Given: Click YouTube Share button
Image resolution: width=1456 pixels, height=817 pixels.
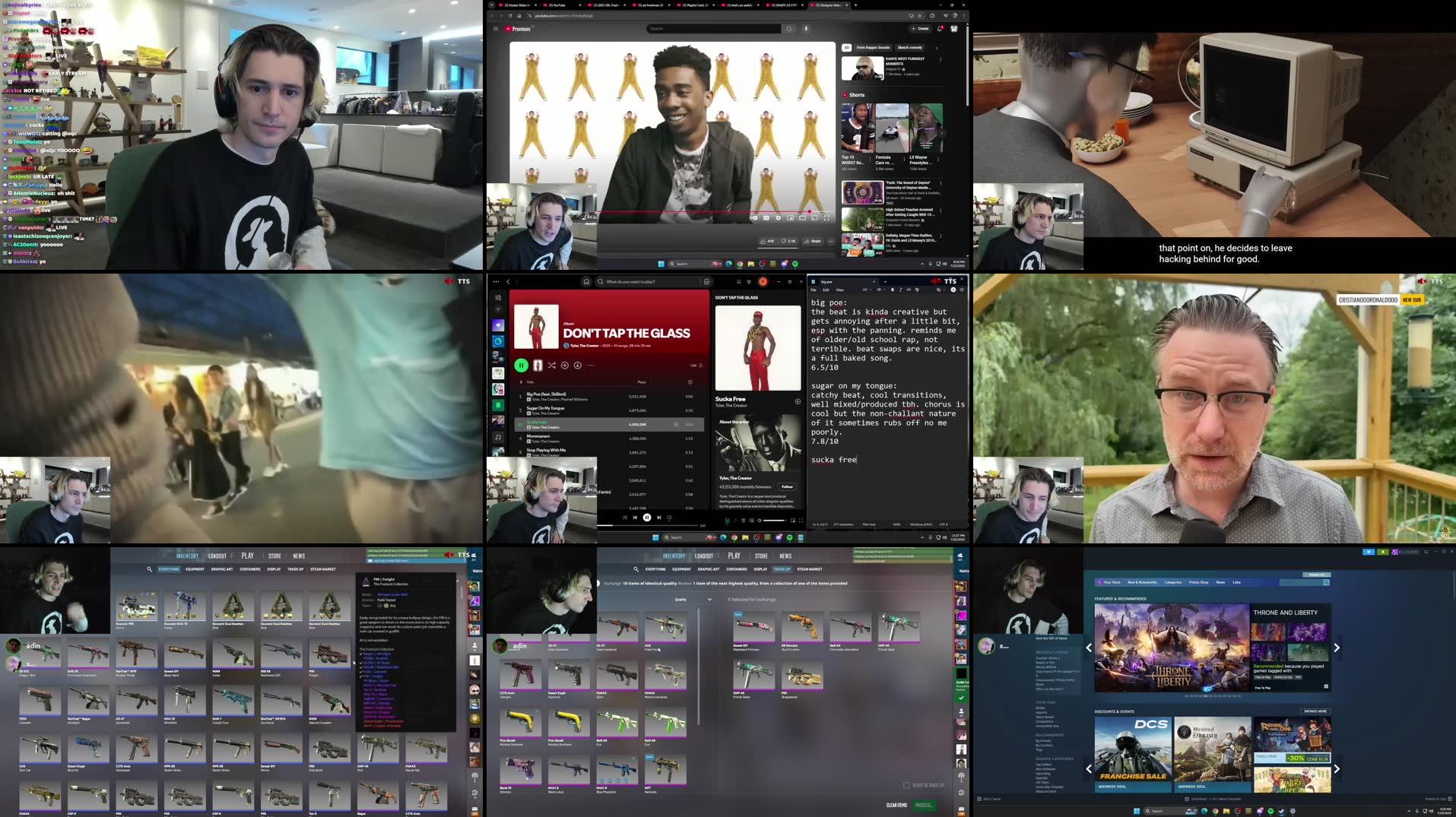Looking at the screenshot, I should click(x=813, y=241).
